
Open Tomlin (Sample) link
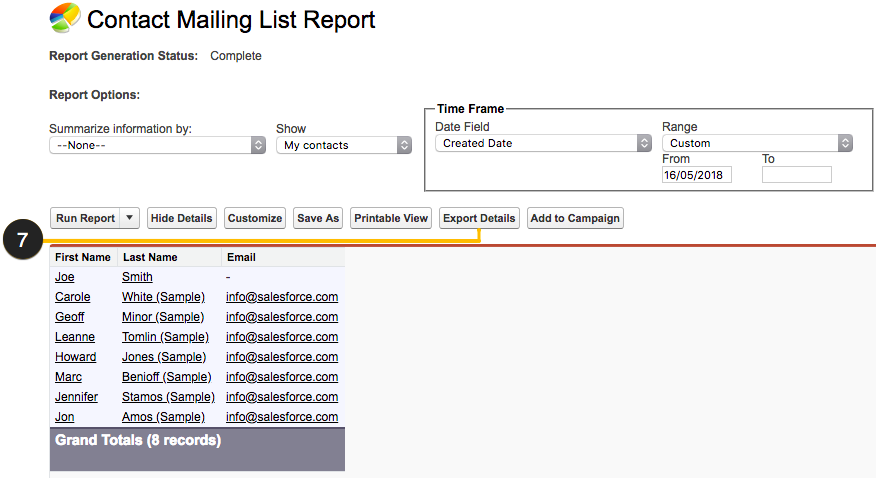[x=165, y=337]
